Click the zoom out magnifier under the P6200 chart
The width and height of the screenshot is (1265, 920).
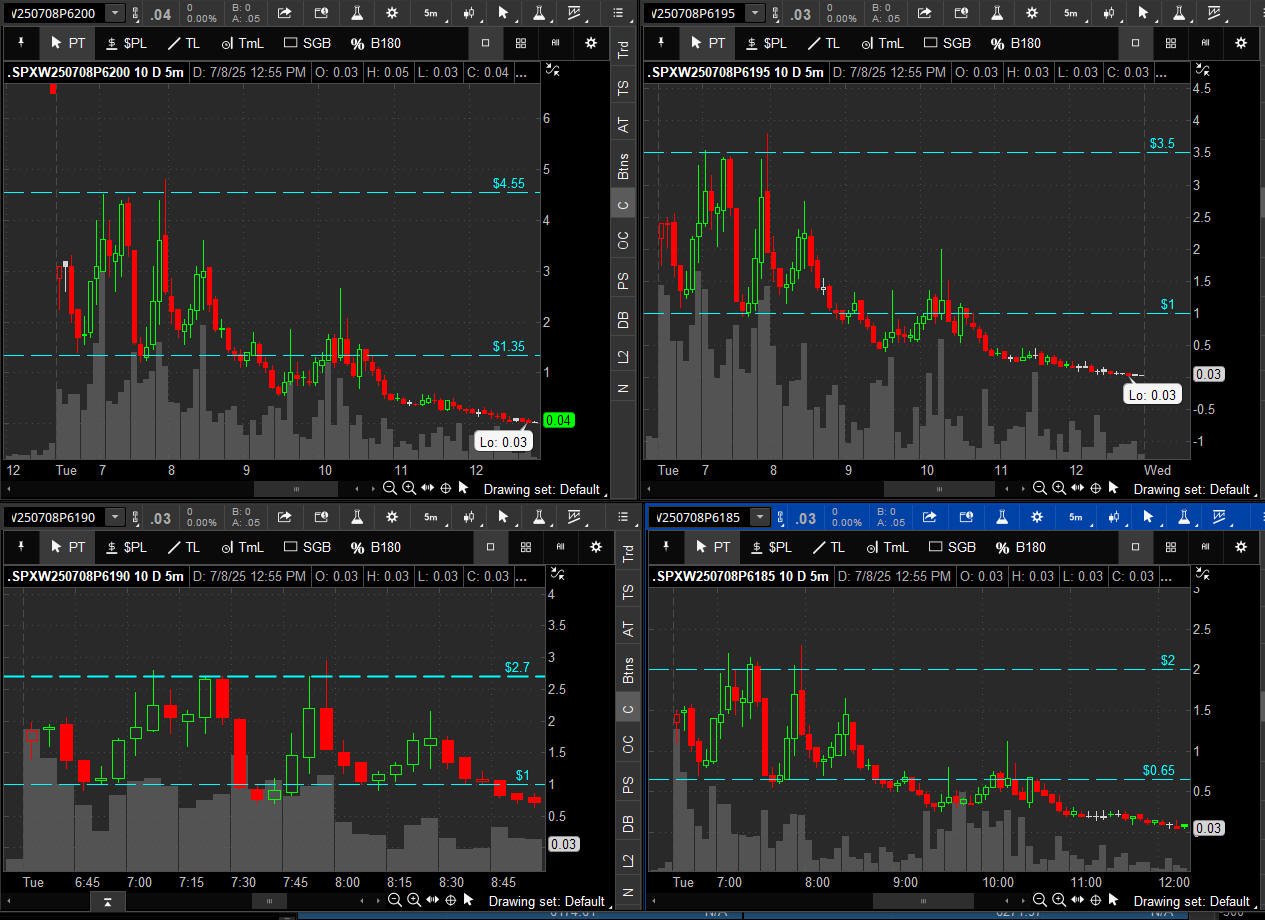click(390, 488)
